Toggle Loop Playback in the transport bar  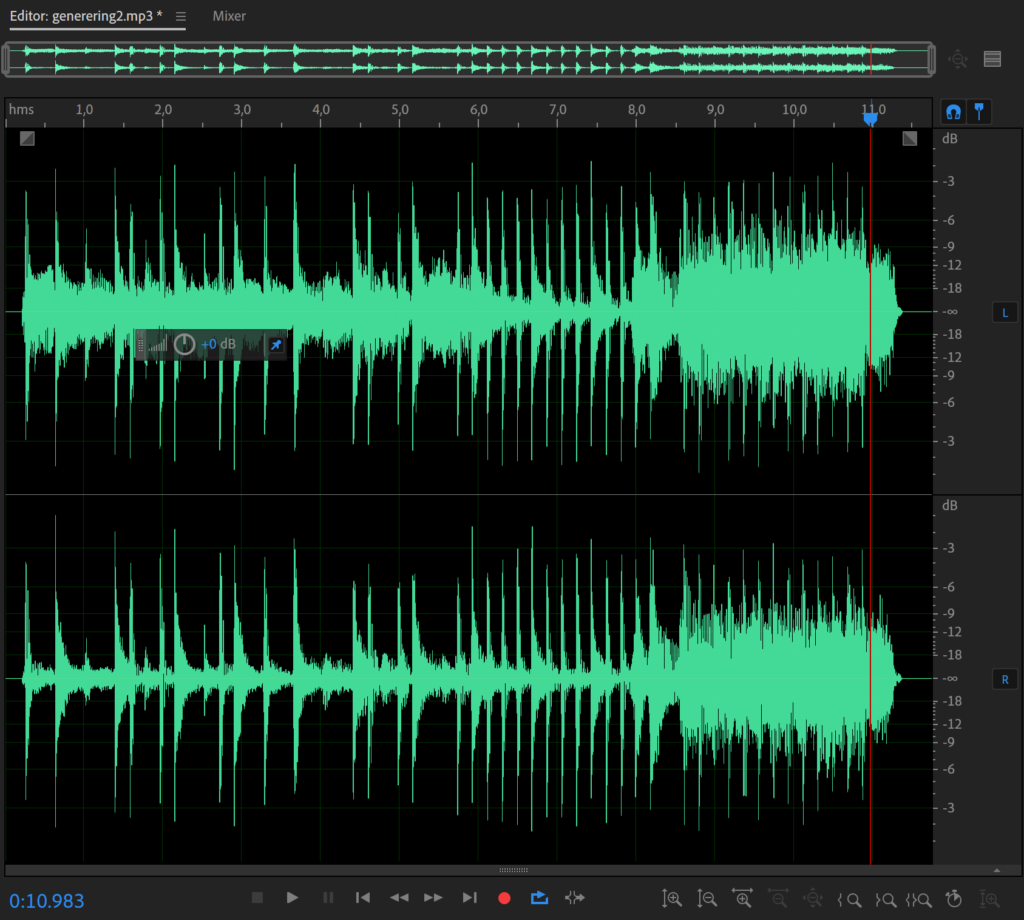[x=540, y=898]
